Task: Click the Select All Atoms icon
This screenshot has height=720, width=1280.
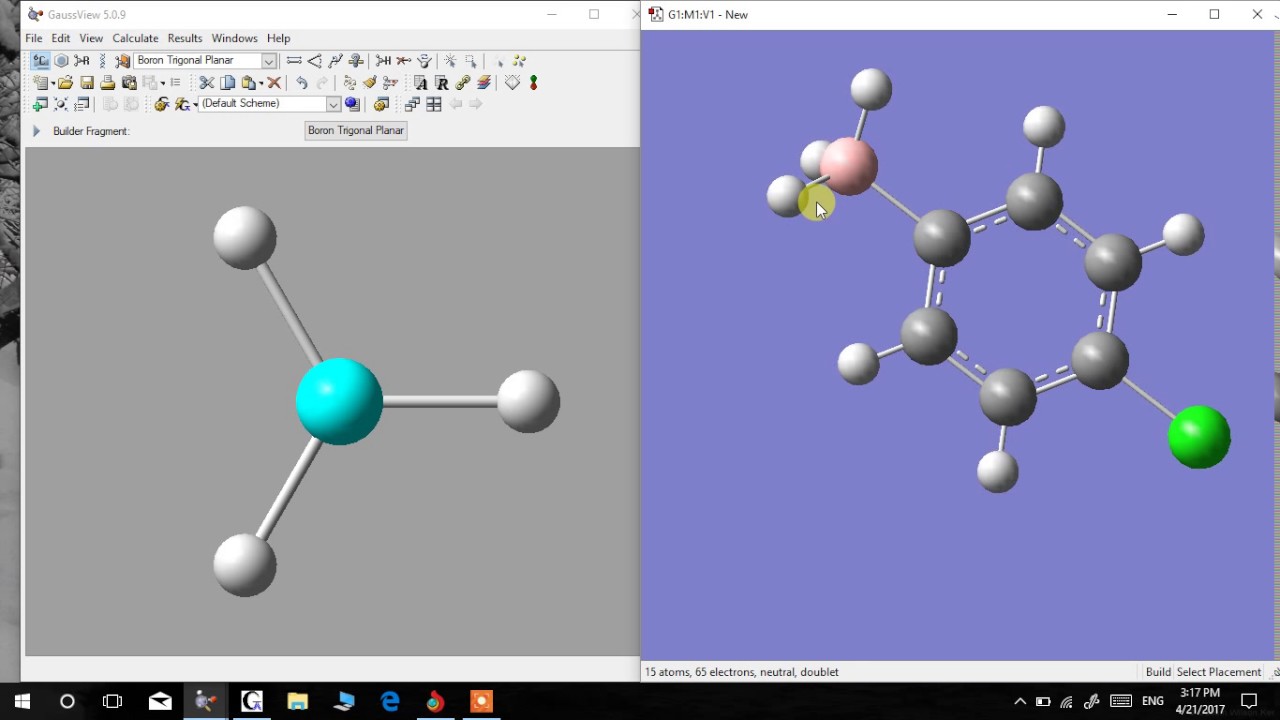Action: (x=519, y=61)
